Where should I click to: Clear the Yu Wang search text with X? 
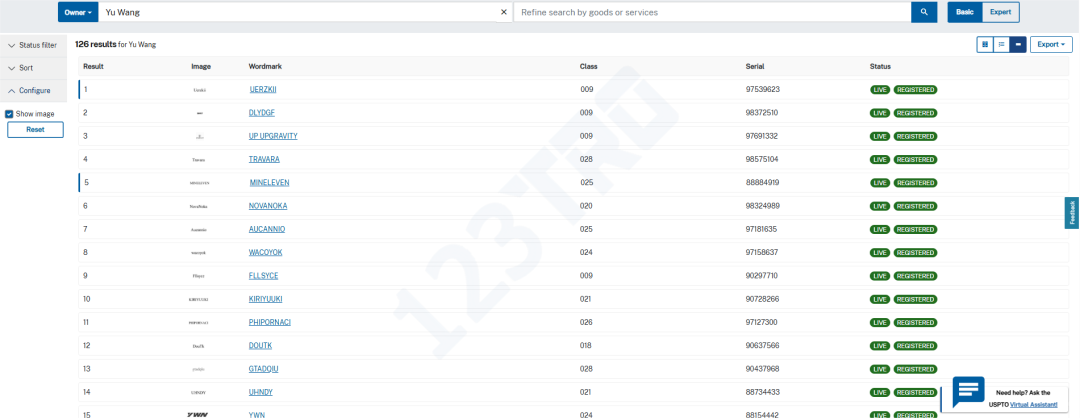click(503, 12)
